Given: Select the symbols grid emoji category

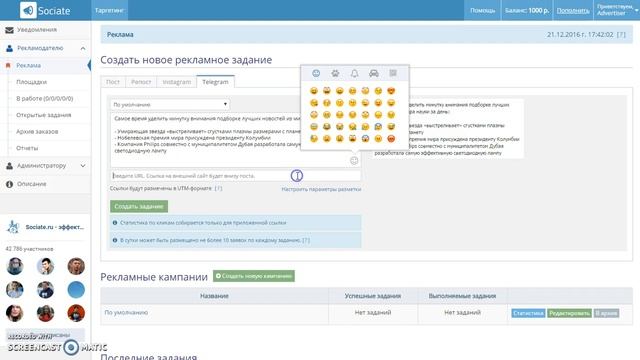Looking at the screenshot, I should pos(393,73).
